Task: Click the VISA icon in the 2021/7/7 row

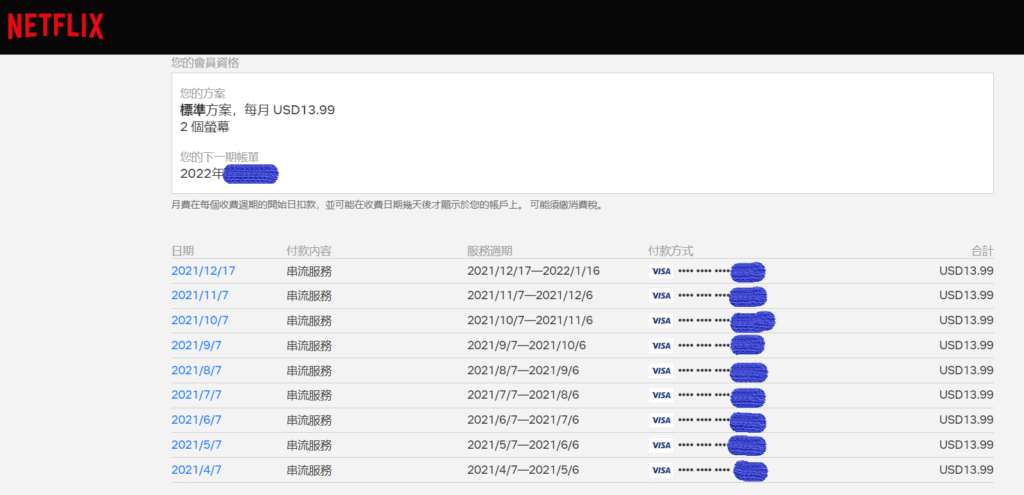Action: tap(661, 395)
